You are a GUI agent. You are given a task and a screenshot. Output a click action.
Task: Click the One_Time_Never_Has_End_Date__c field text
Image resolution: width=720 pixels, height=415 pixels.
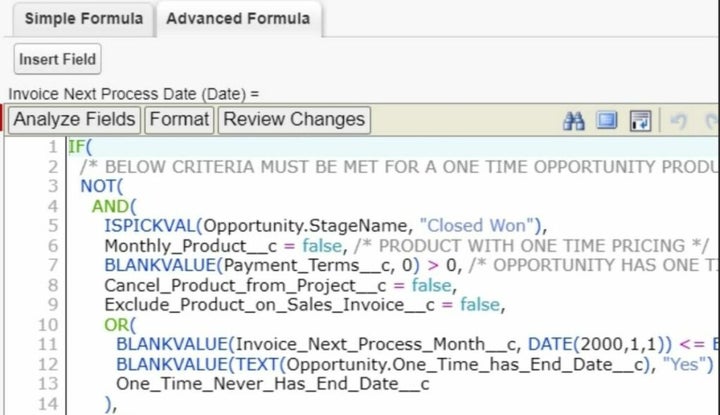[272, 384]
